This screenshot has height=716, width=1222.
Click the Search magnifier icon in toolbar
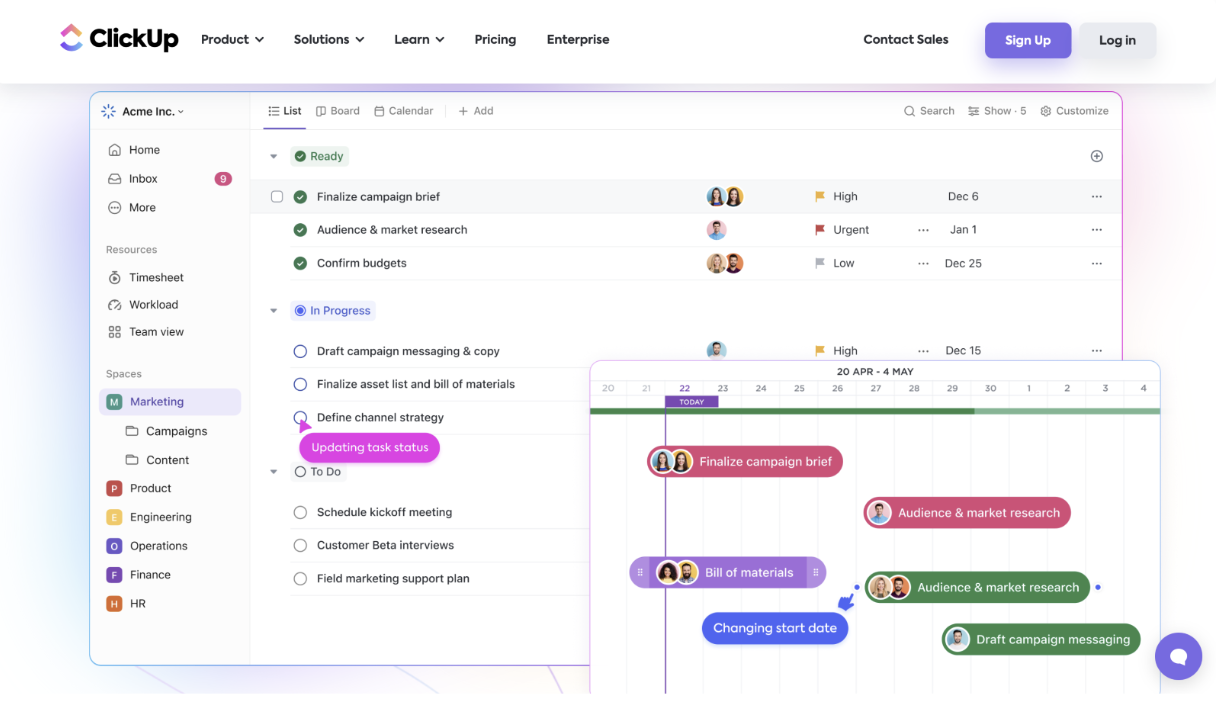tap(909, 111)
